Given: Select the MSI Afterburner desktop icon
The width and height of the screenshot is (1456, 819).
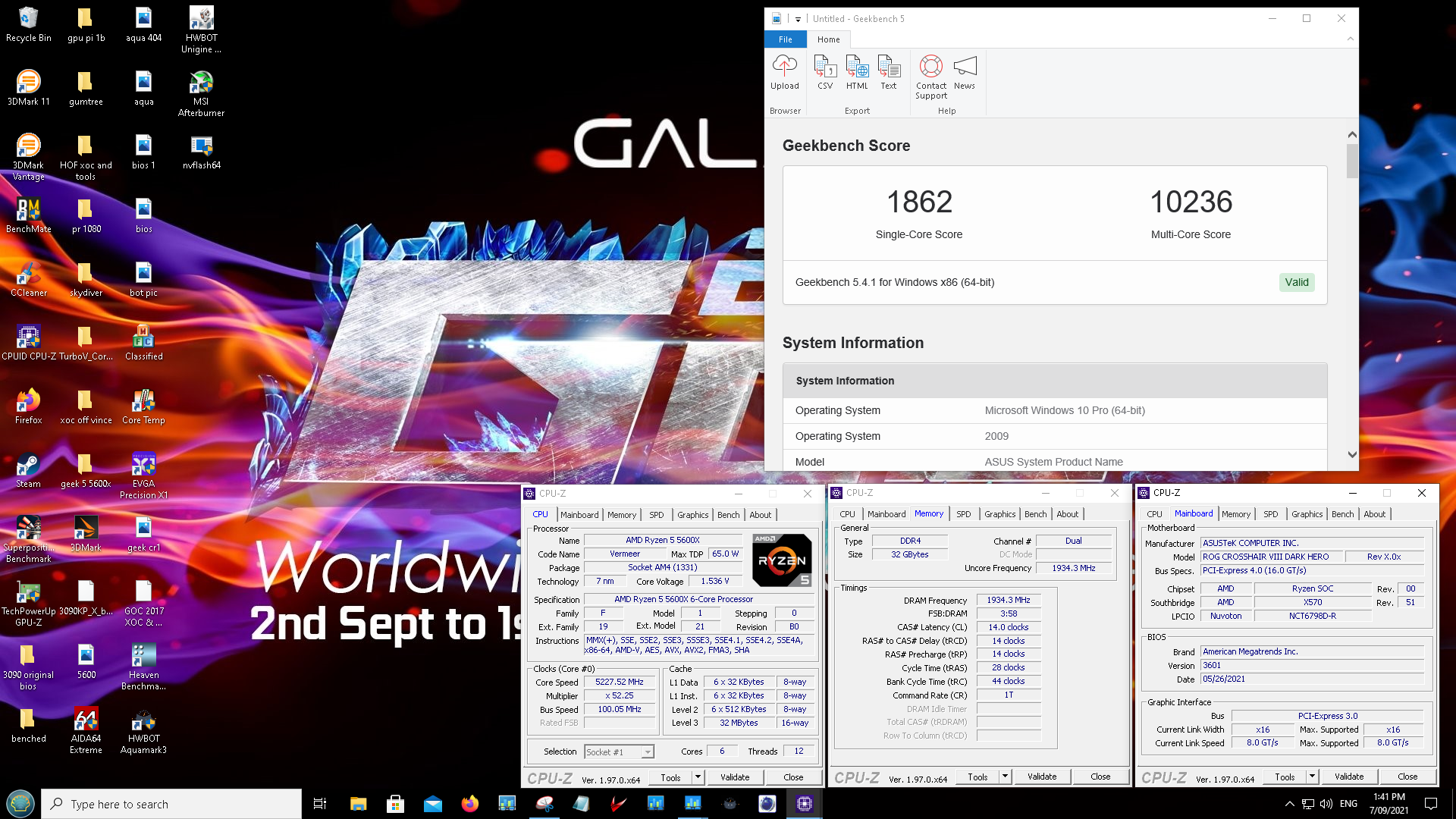Looking at the screenshot, I should 201,93.
